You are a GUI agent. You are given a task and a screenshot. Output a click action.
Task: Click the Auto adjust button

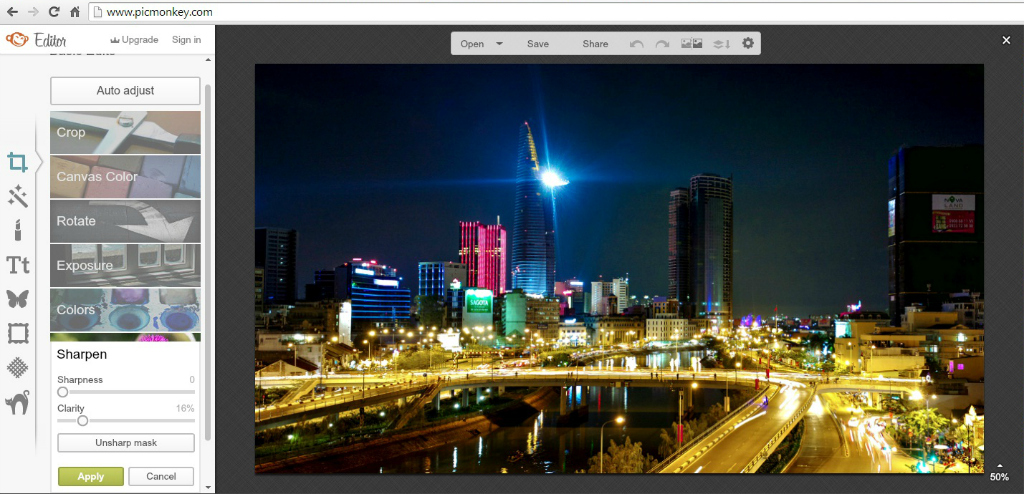[x=125, y=91]
